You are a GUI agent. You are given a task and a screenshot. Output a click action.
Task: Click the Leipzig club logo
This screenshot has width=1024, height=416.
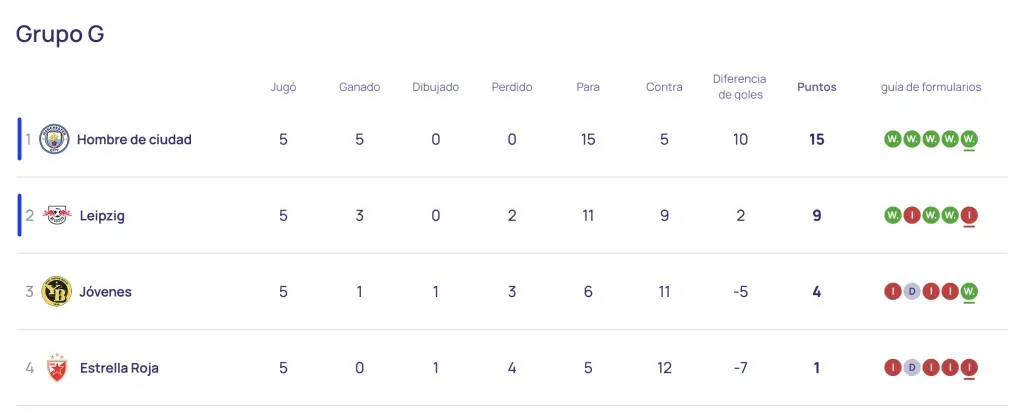56,215
